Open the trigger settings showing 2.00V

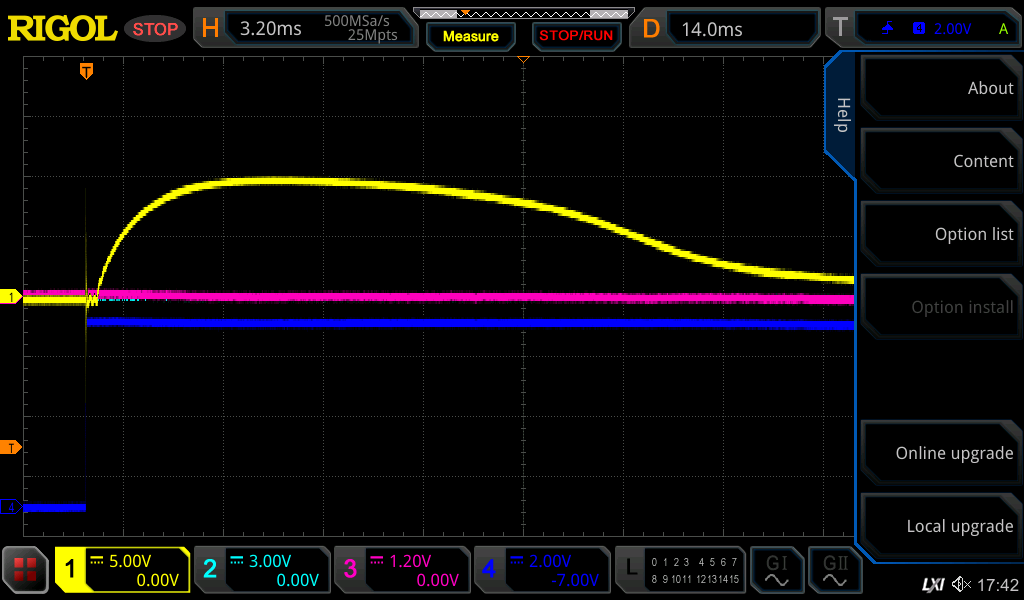click(926, 29)
